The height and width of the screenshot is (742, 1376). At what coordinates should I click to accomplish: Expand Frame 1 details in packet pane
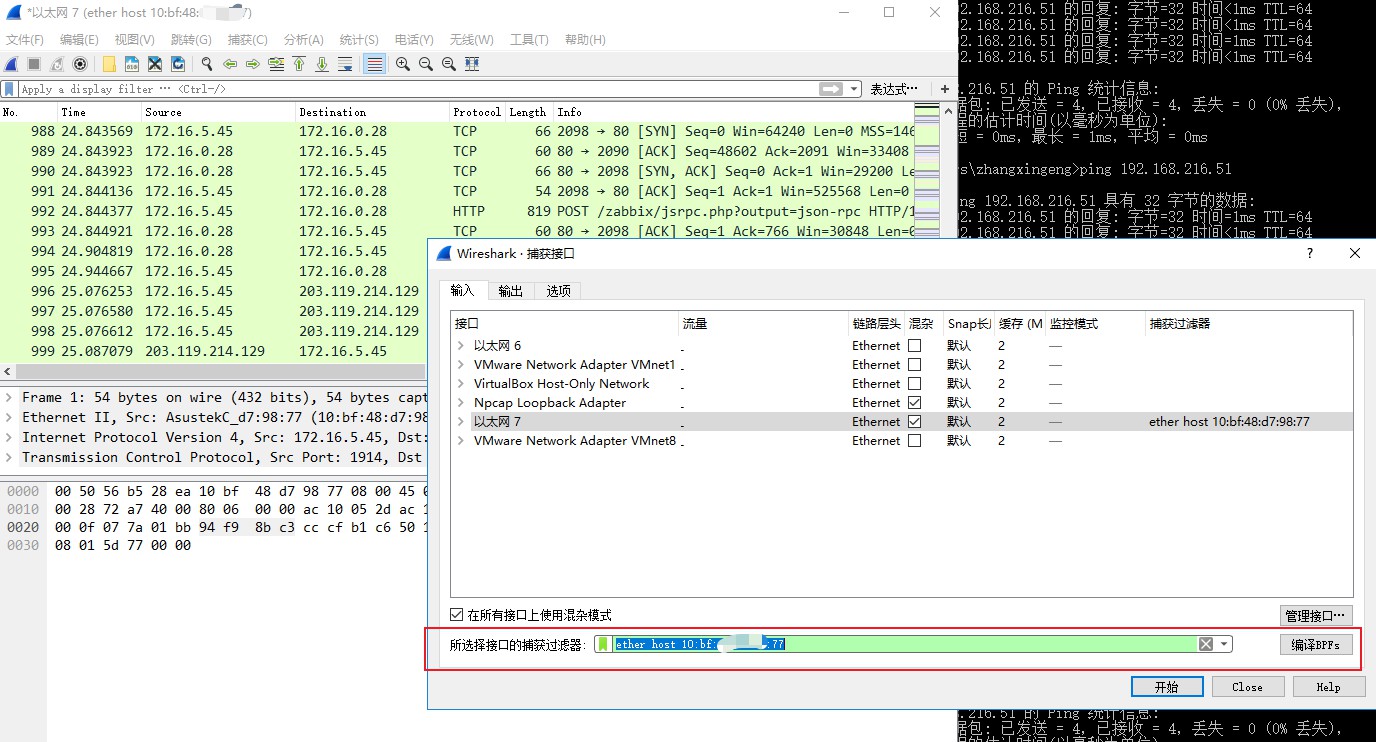[9, 398]
